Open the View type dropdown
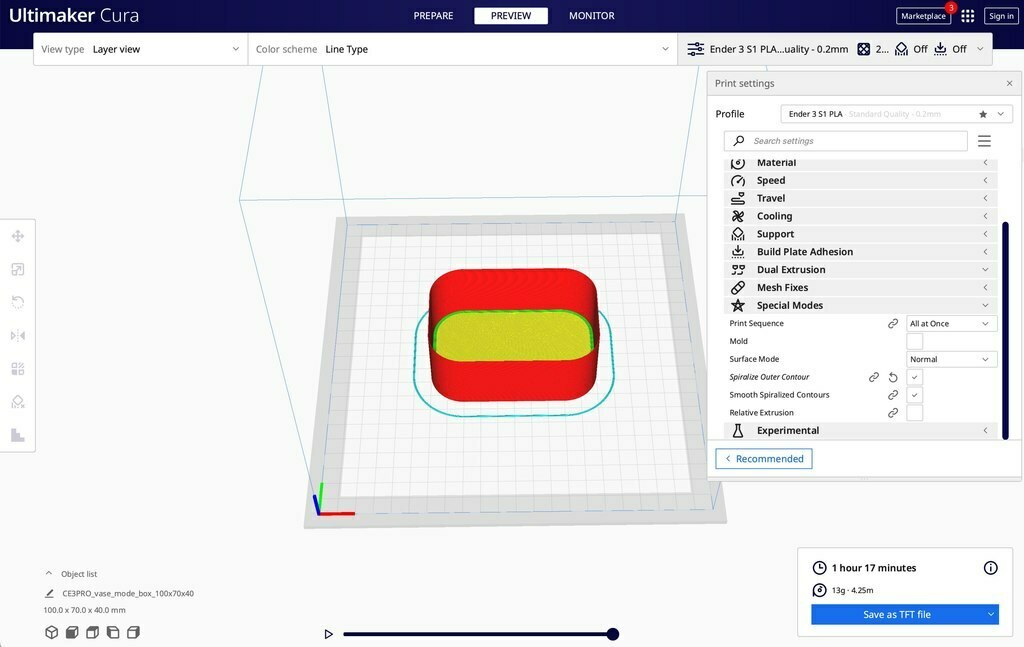 (x=140, y=49)
